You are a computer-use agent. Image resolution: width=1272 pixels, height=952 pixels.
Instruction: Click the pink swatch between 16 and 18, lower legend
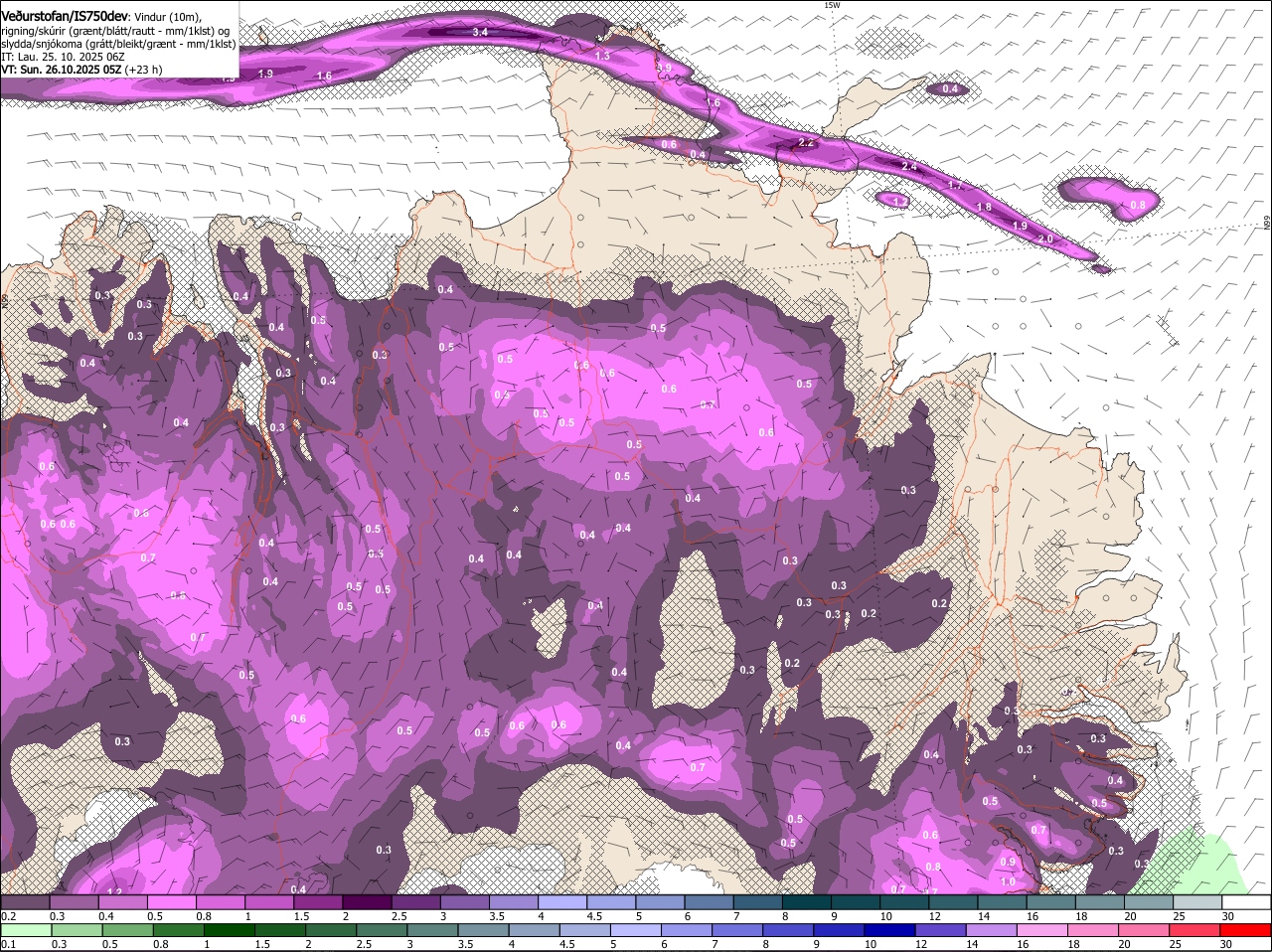tap(1040, 930)
